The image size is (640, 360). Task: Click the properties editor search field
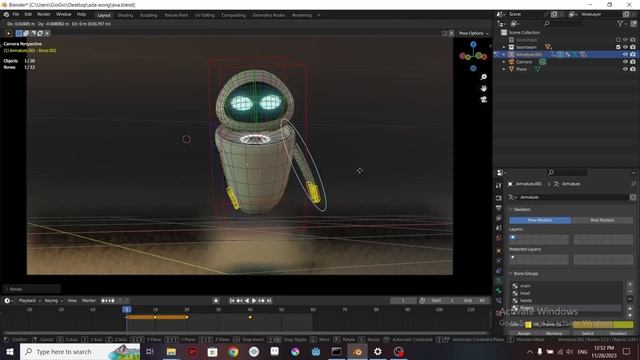tap(567, 173)
